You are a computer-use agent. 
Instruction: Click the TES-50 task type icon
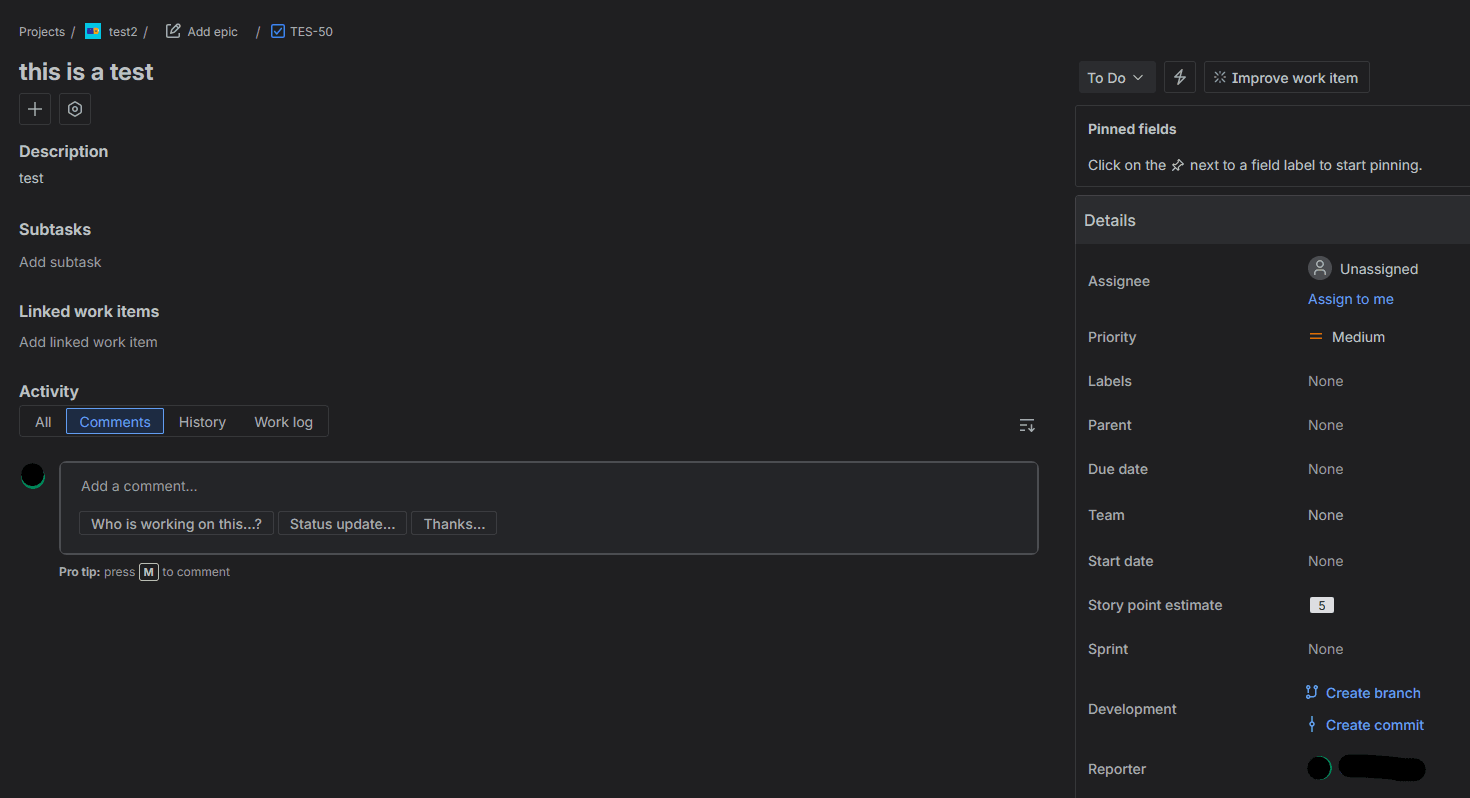coord(278,32)
